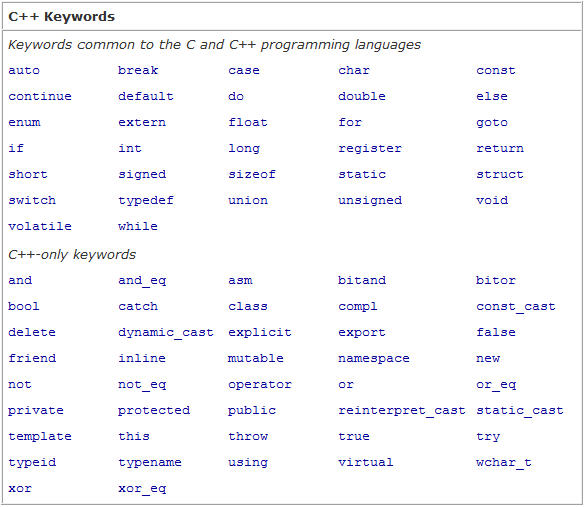Open the template keyword link
The width and height of the screenshot is (584, 507).
[x=40, y=437]
